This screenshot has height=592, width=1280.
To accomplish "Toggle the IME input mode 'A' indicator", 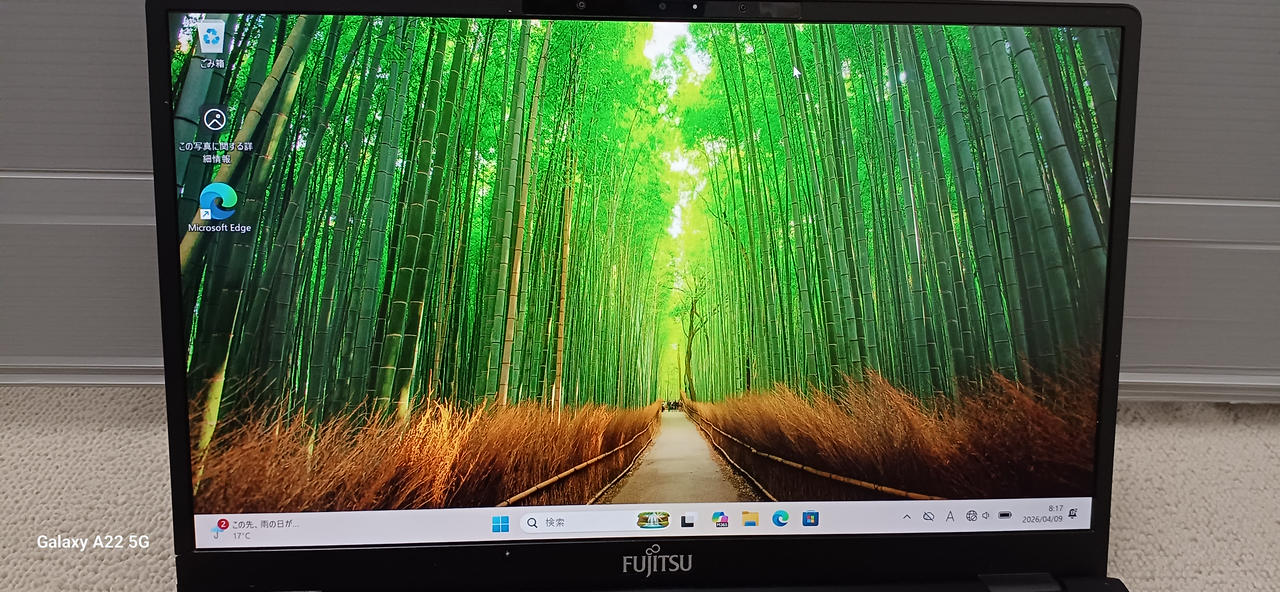I will [949, 516].
